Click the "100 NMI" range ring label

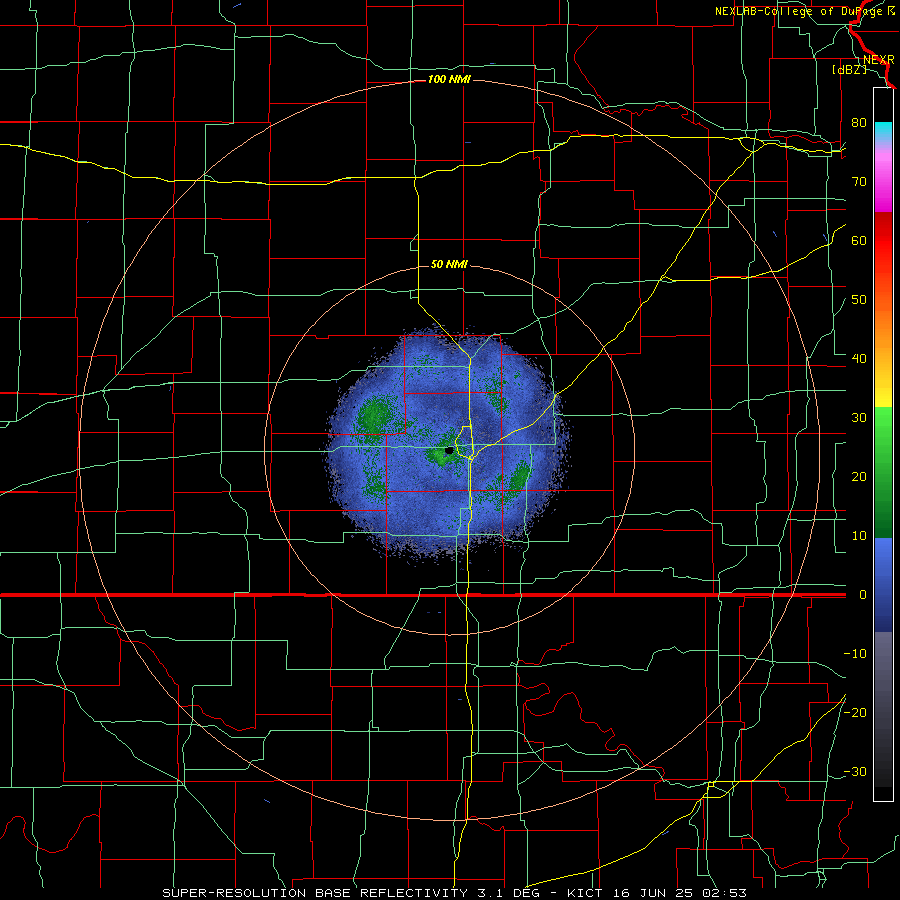tap(449, 79)
